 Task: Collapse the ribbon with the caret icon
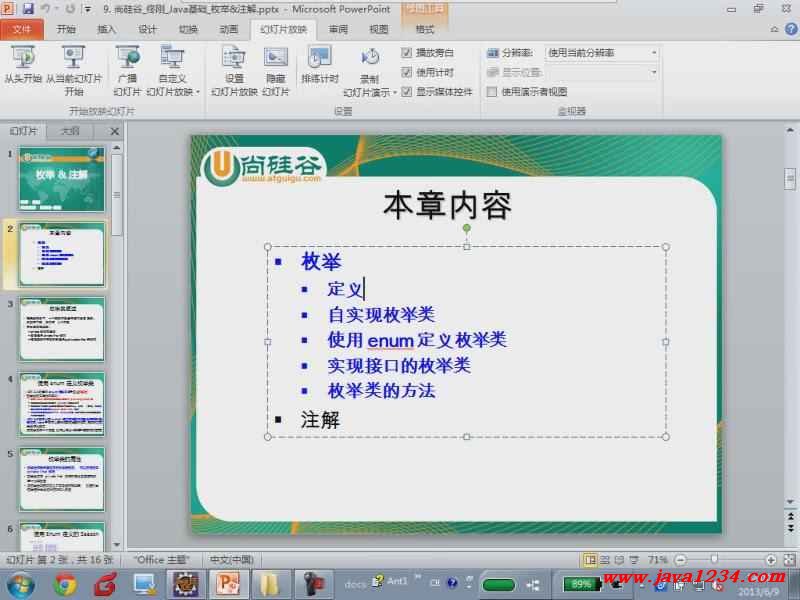774,30
